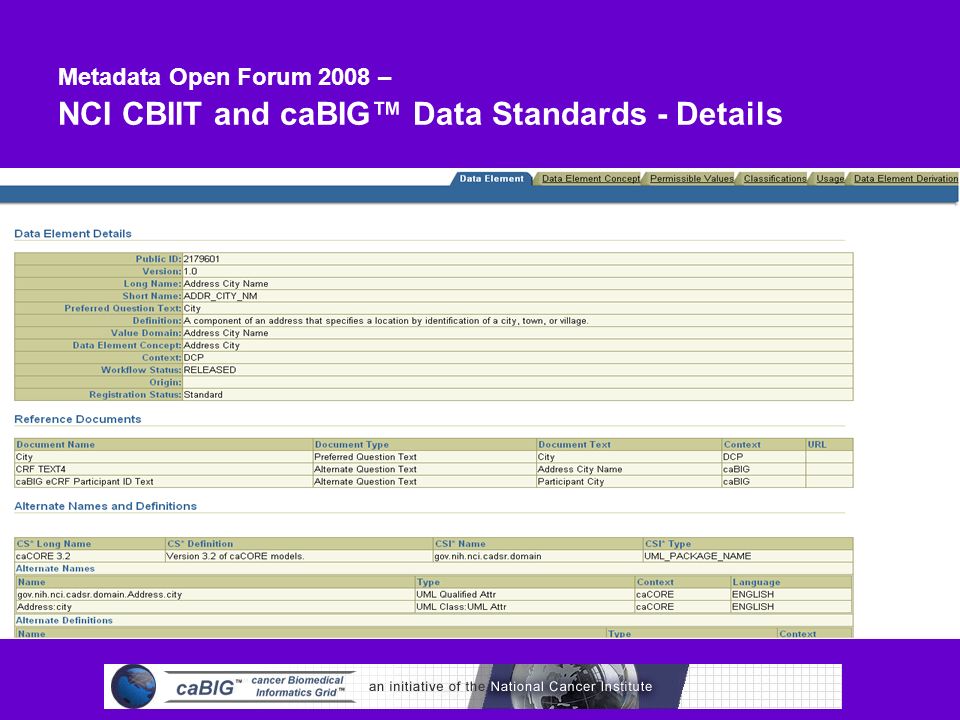Go to the Usage tab
960x720 pixels.
(x=830, y=179)
